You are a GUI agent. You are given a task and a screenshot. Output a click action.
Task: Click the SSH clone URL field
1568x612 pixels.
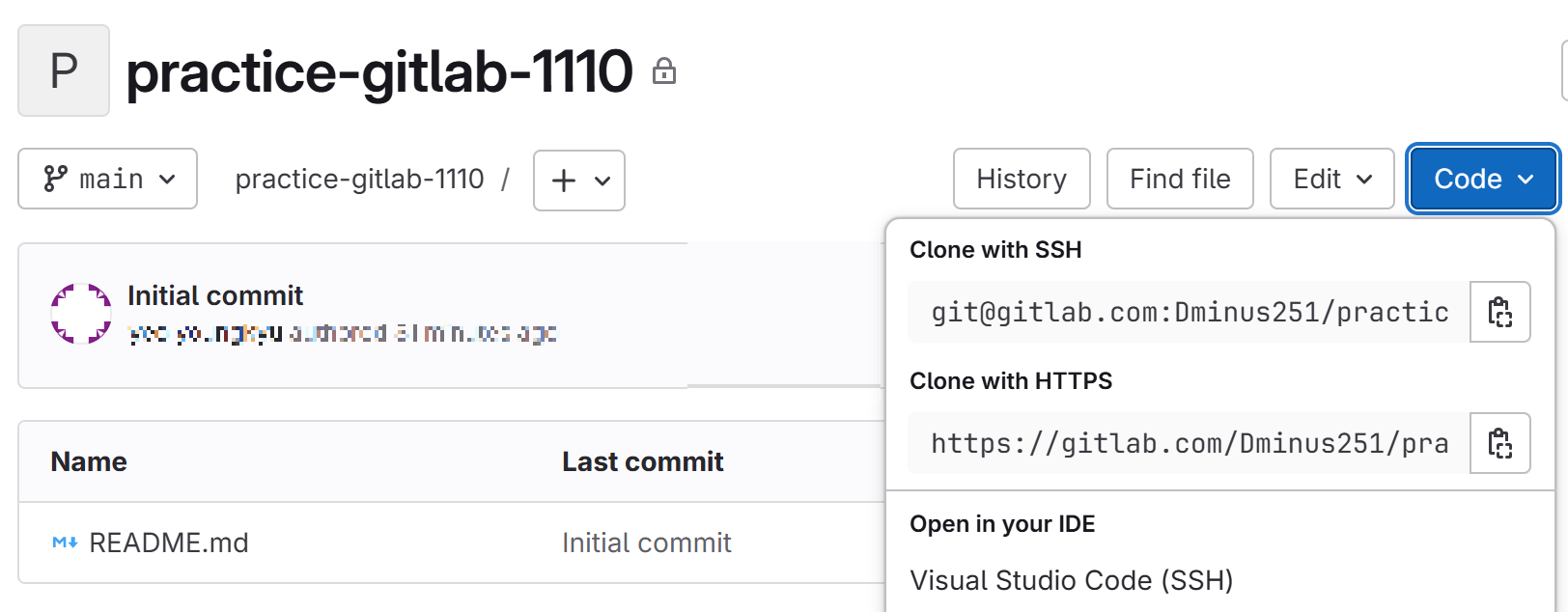tap(1189, 312)
